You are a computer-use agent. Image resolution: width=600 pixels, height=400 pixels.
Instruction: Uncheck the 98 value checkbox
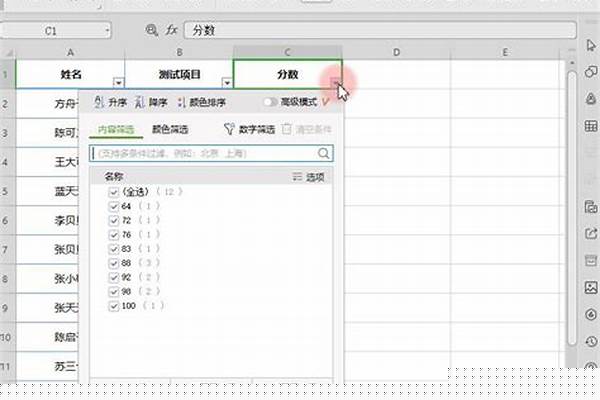coord(114,292)
